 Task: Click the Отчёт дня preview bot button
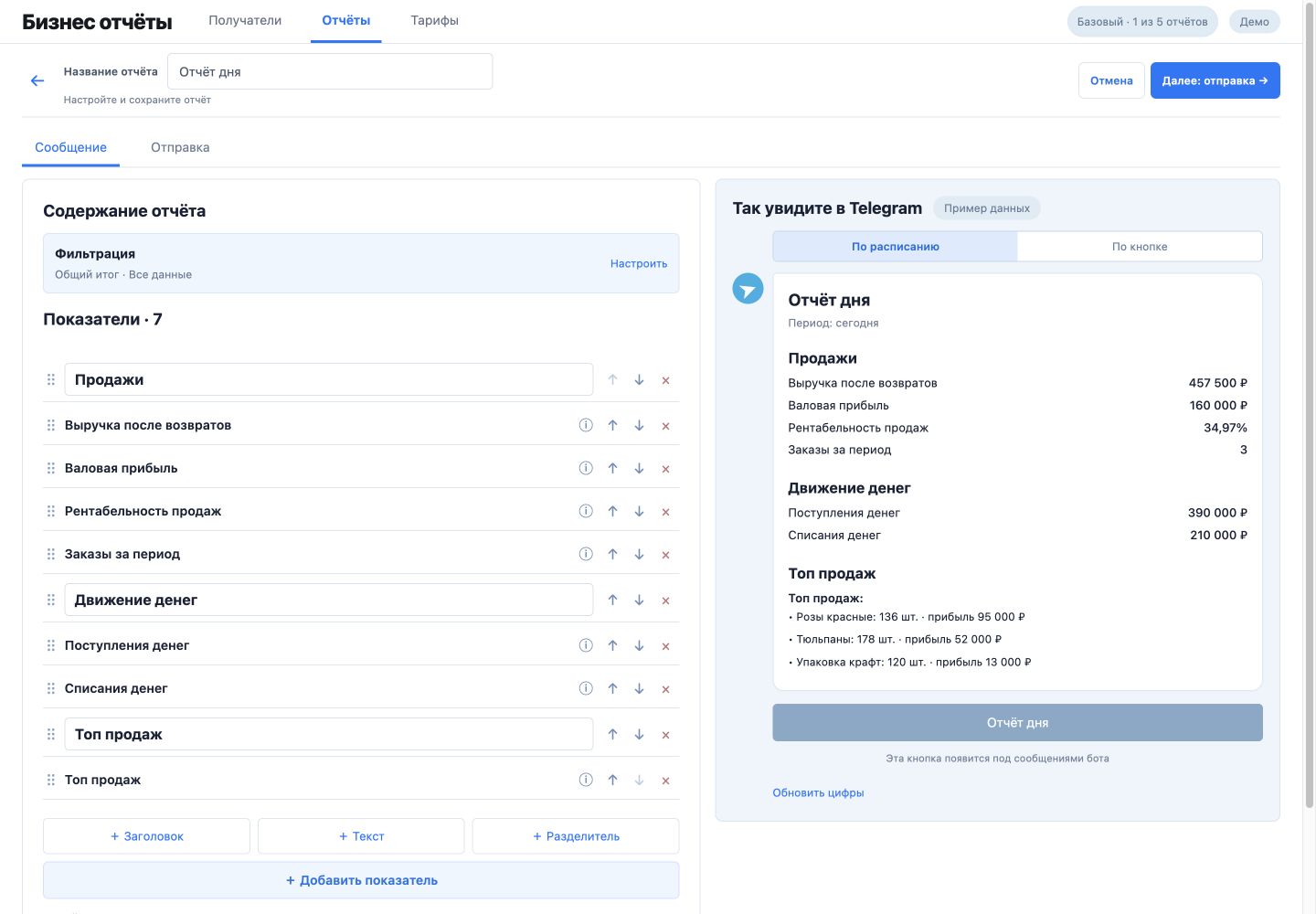(x=1017, y=722)
